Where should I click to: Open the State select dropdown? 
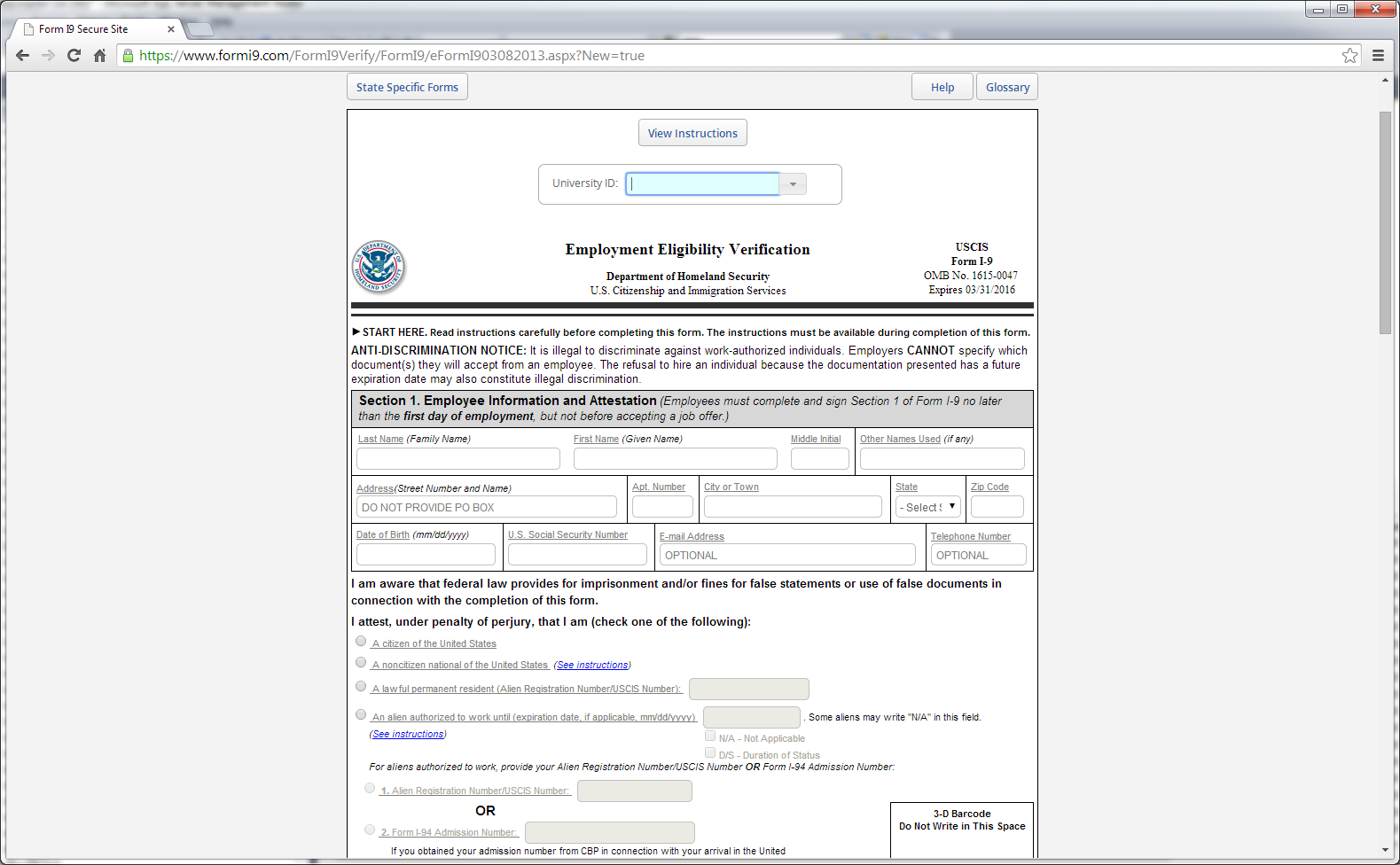click(x=927, y=507)
